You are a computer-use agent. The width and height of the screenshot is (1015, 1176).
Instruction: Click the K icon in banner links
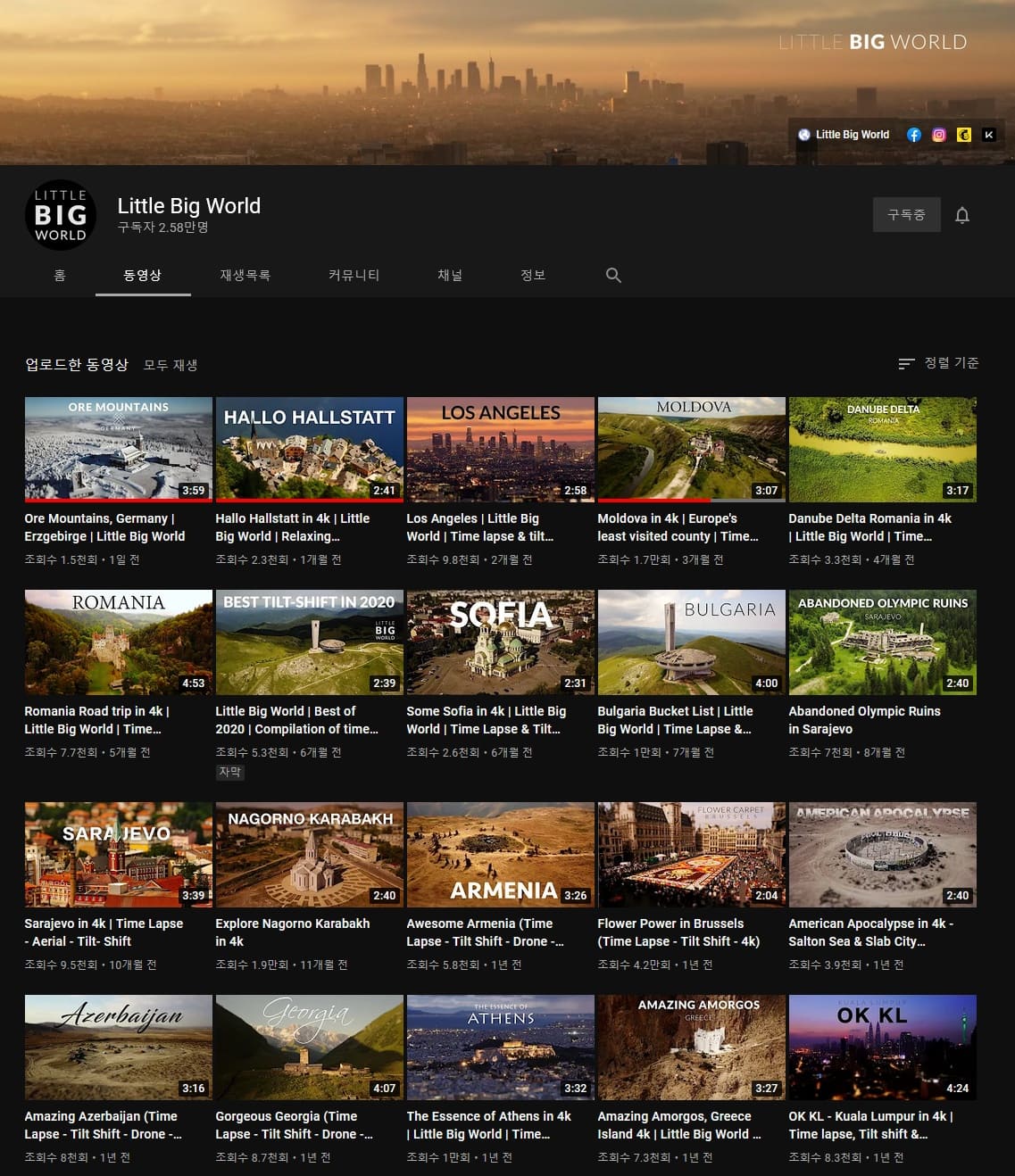click(988, 135)
